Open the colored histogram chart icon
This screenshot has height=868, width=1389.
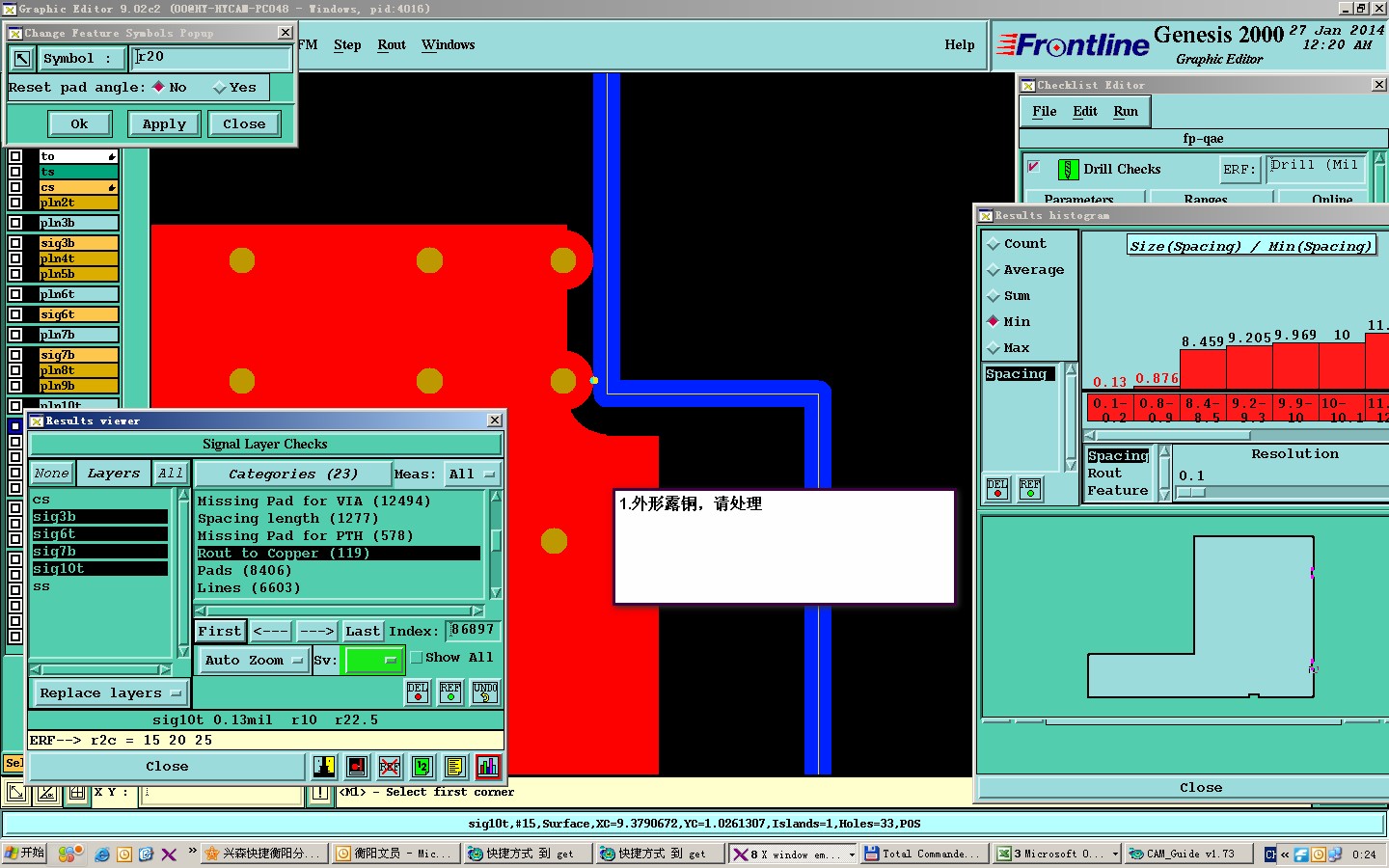tap(488, 767)
